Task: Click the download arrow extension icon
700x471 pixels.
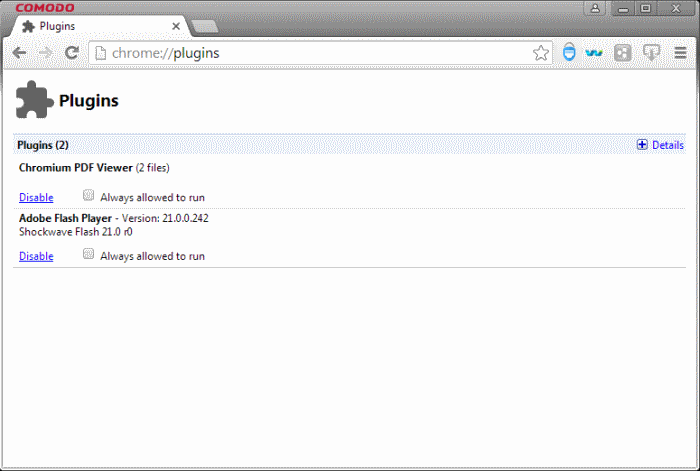Action: coord(651,53)
